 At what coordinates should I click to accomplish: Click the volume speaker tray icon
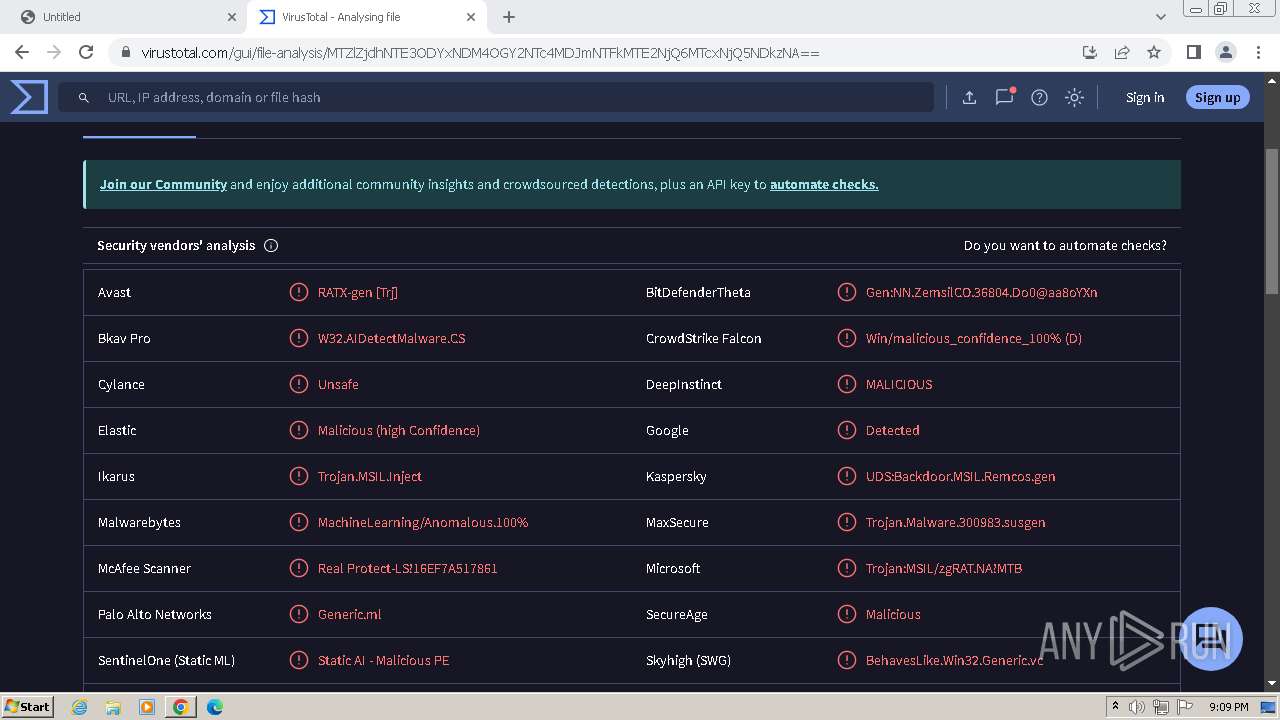[1137, 707]
